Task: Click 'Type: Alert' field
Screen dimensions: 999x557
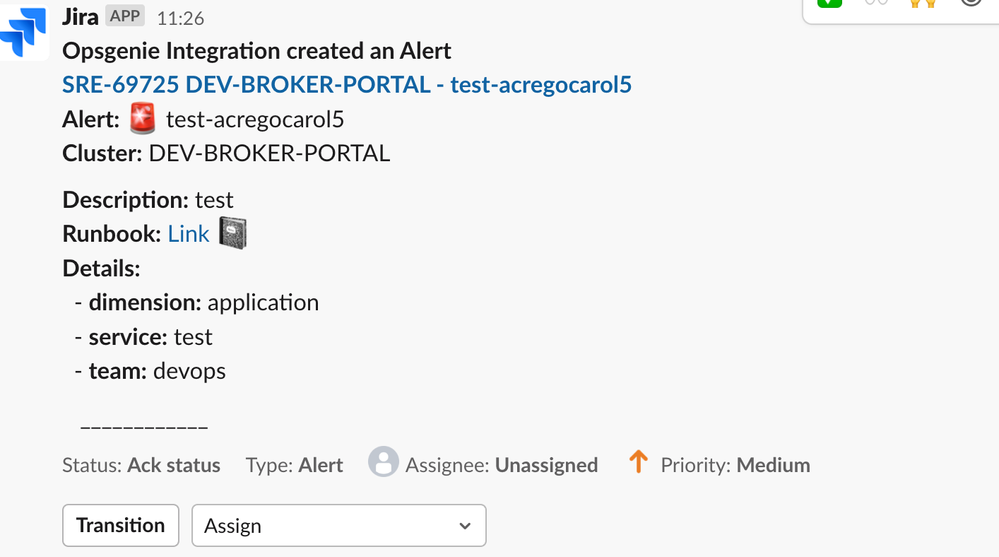Action: coord(294,465)
